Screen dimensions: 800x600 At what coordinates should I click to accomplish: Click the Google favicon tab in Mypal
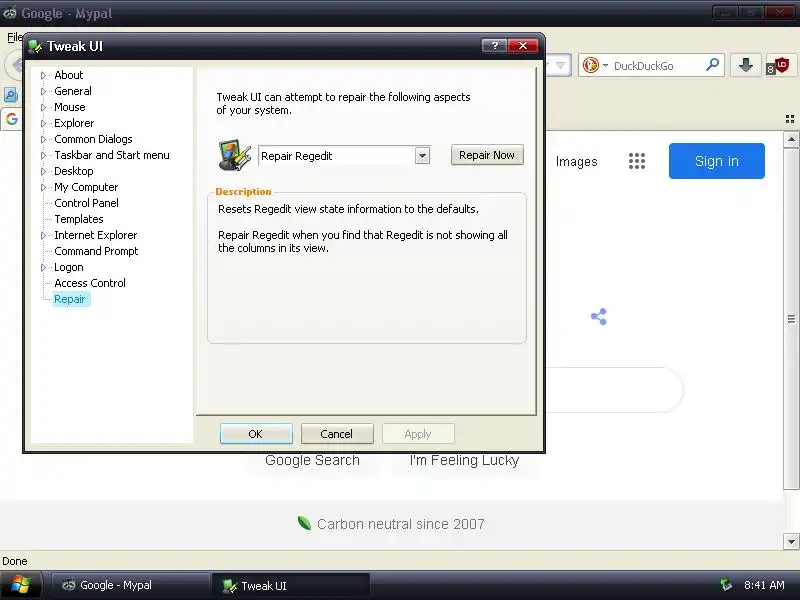pyautogui.click(x=12, y=119)
